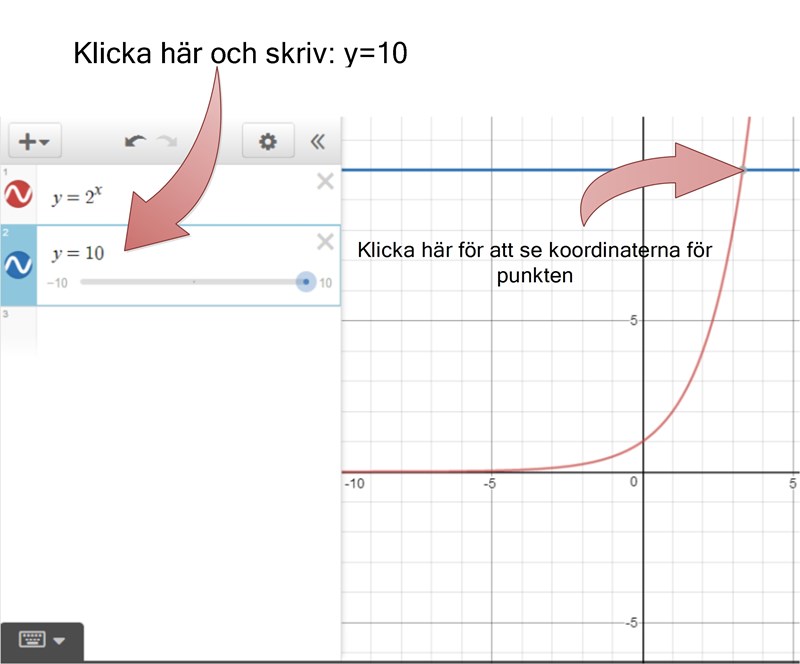This screenshot has height=664, width=800.
Task: Hide the red y=2^x curve via its icon
Action: pos(18,194)
